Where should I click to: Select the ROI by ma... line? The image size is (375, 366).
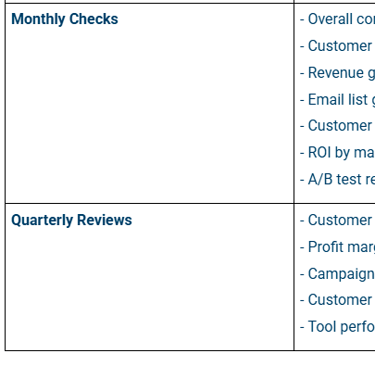point(337,153)
